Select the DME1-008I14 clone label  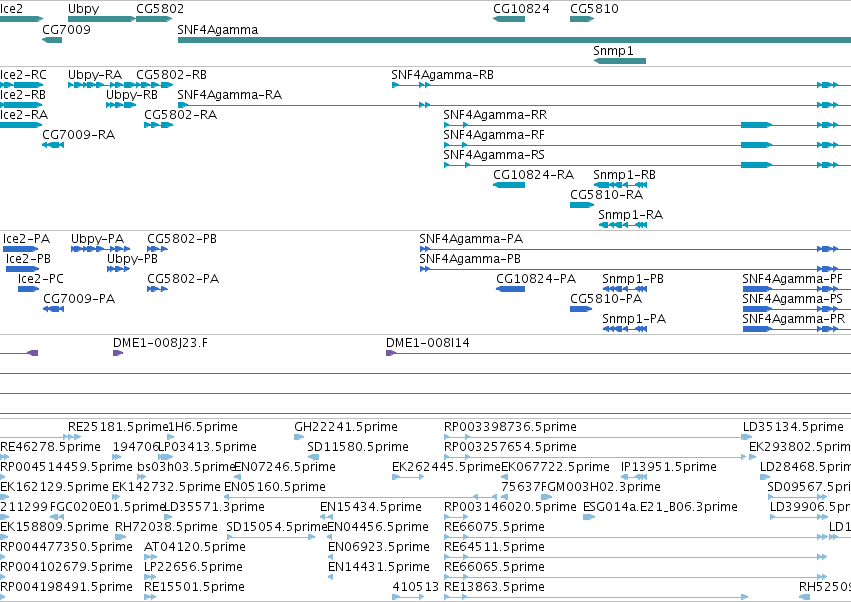[428, 343]
